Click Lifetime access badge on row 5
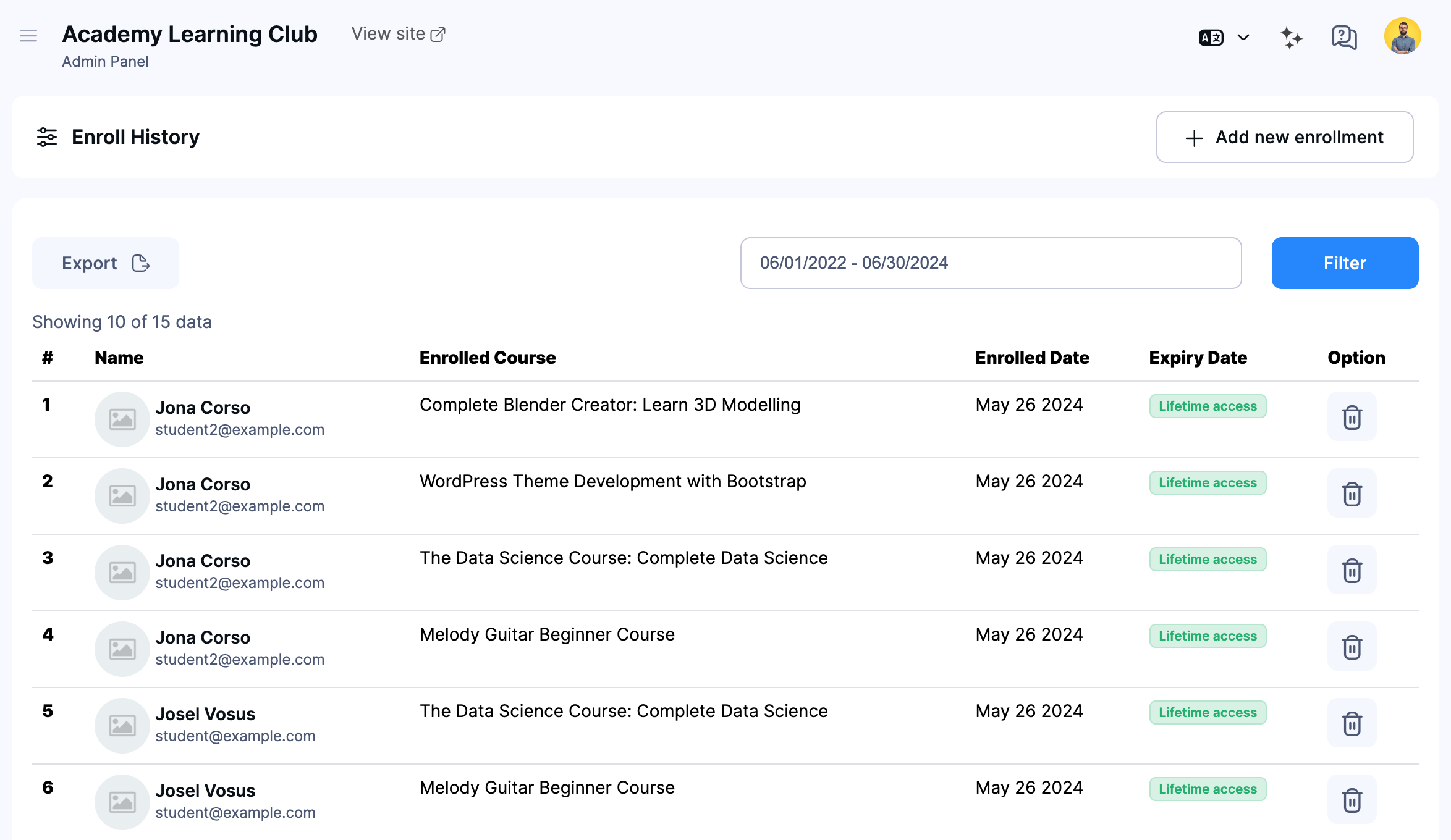This screenshot has width=1451, height=840. click(1208, 712)
